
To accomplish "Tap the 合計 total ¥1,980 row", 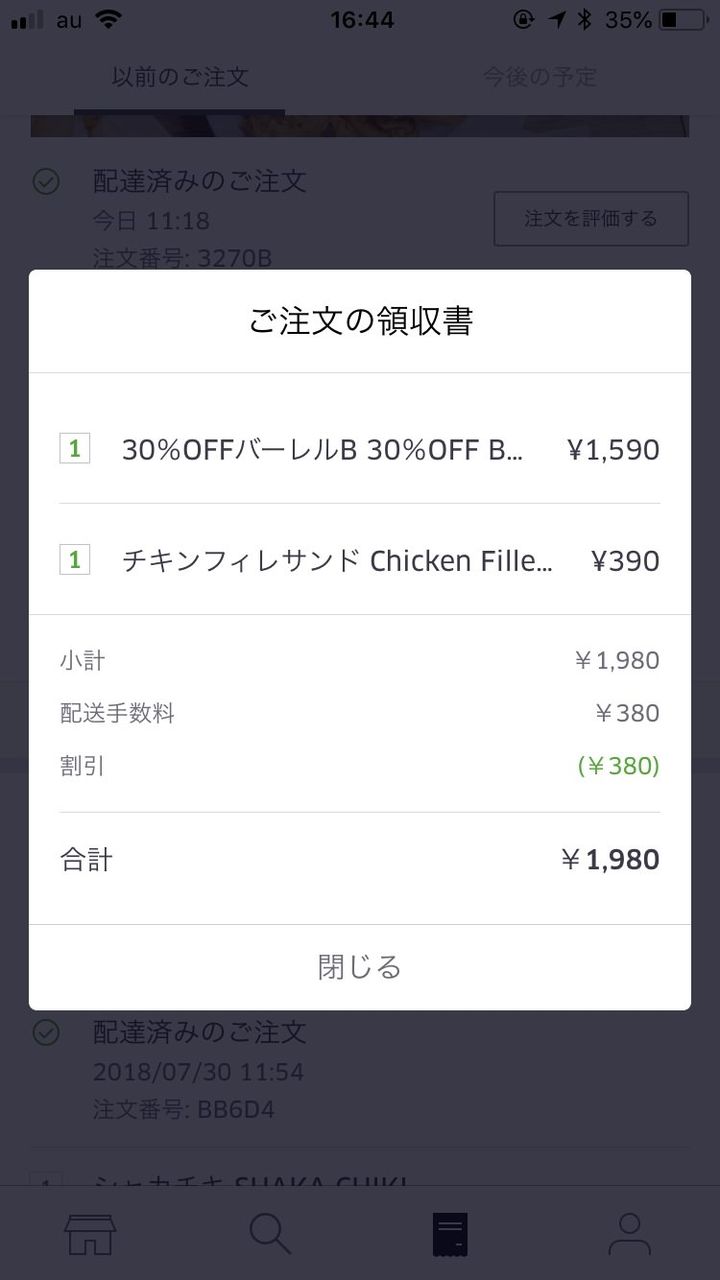I will coord(360,860).
